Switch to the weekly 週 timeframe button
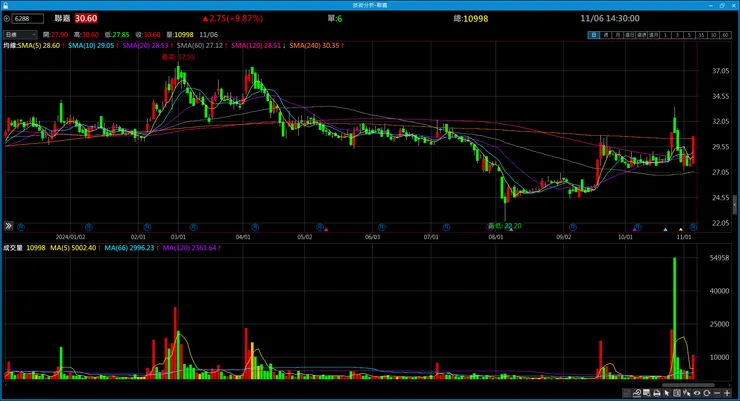 point(606,35)
